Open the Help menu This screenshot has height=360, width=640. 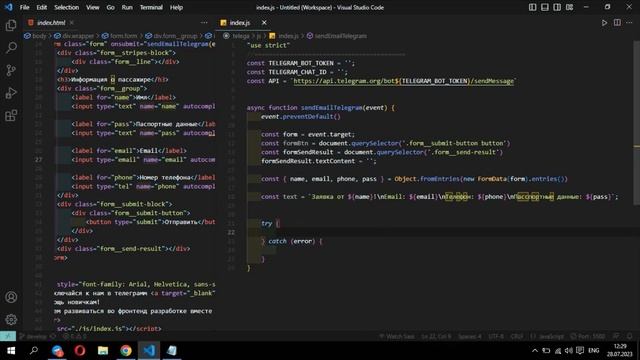pos(176,7)
